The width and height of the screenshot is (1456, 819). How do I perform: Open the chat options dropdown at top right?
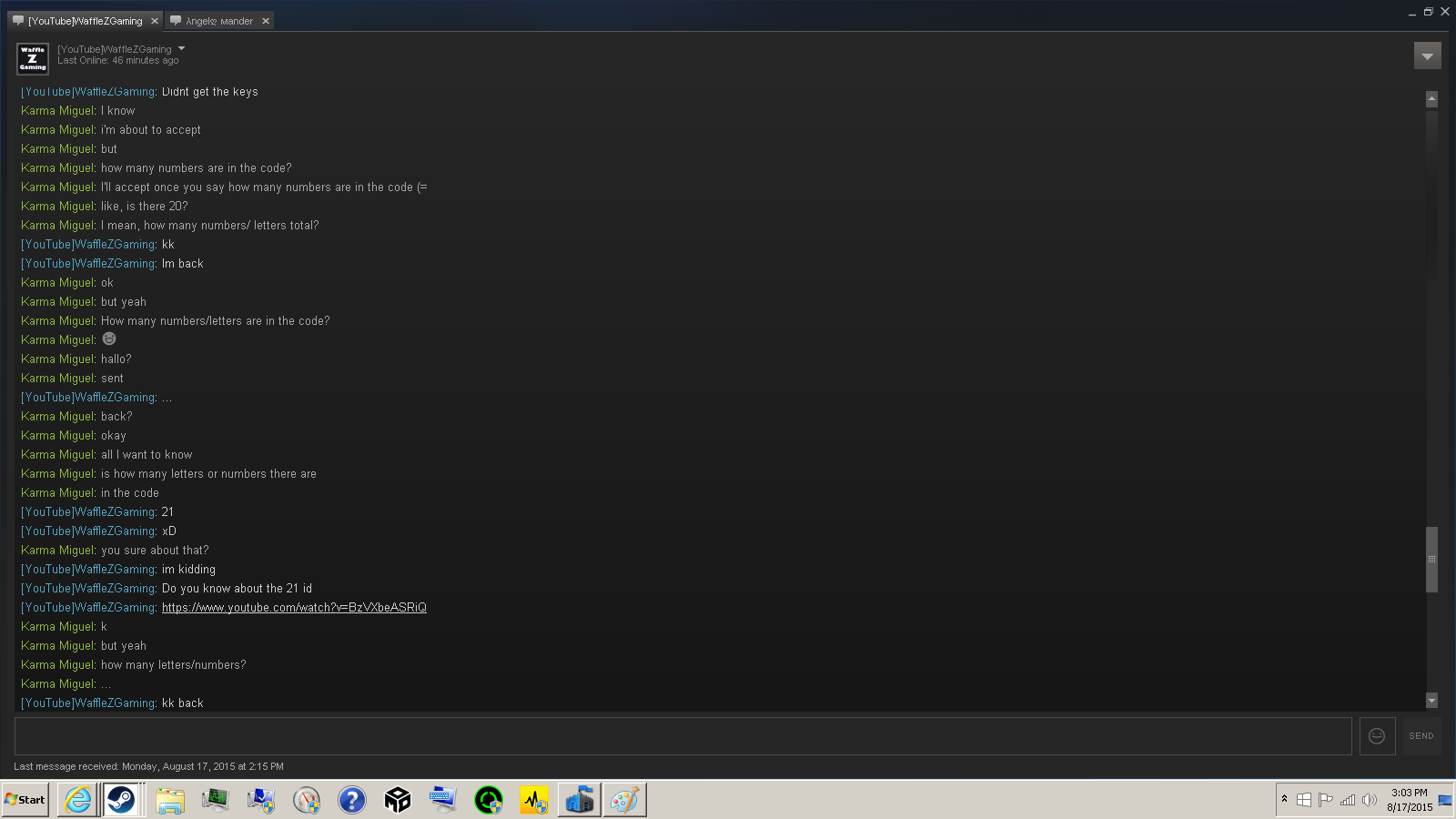tap(1427, 56)
